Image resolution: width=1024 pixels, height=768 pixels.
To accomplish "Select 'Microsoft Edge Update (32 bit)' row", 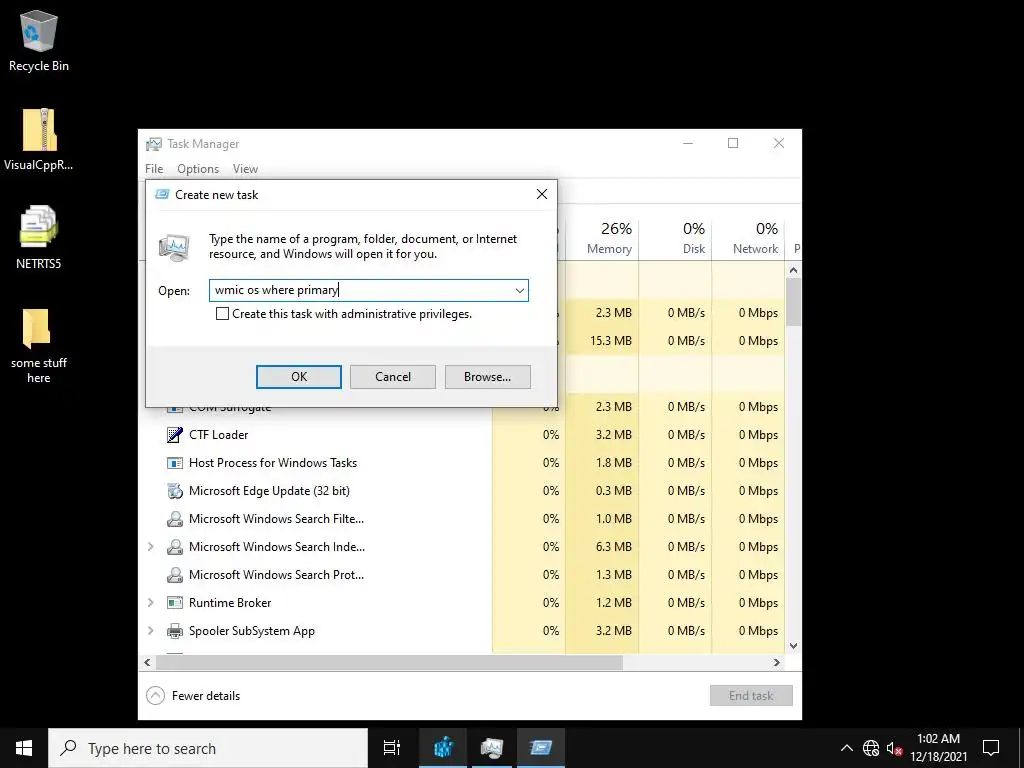I will pyautogui.click(x=269, y=491).
